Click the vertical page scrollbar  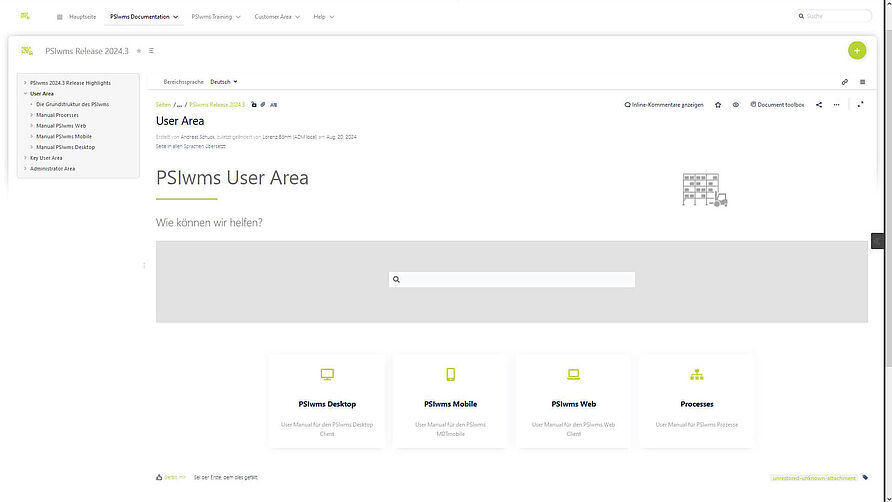[x=889, y=199]
